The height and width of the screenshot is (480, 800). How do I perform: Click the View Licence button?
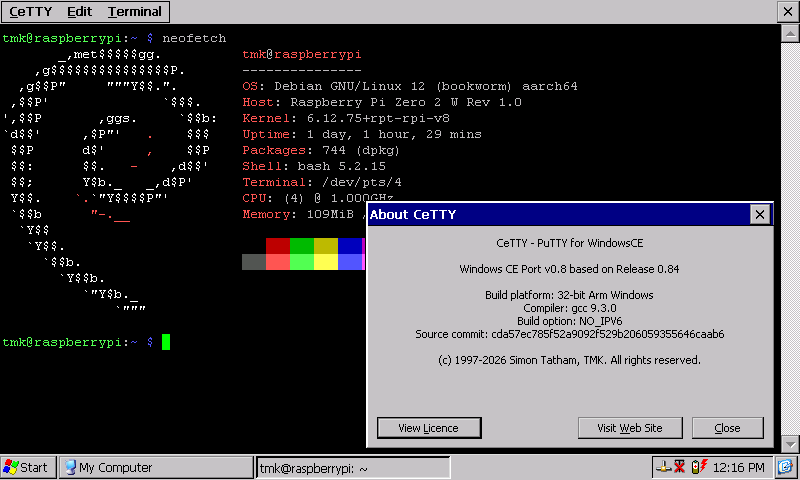tap(429, 428)
